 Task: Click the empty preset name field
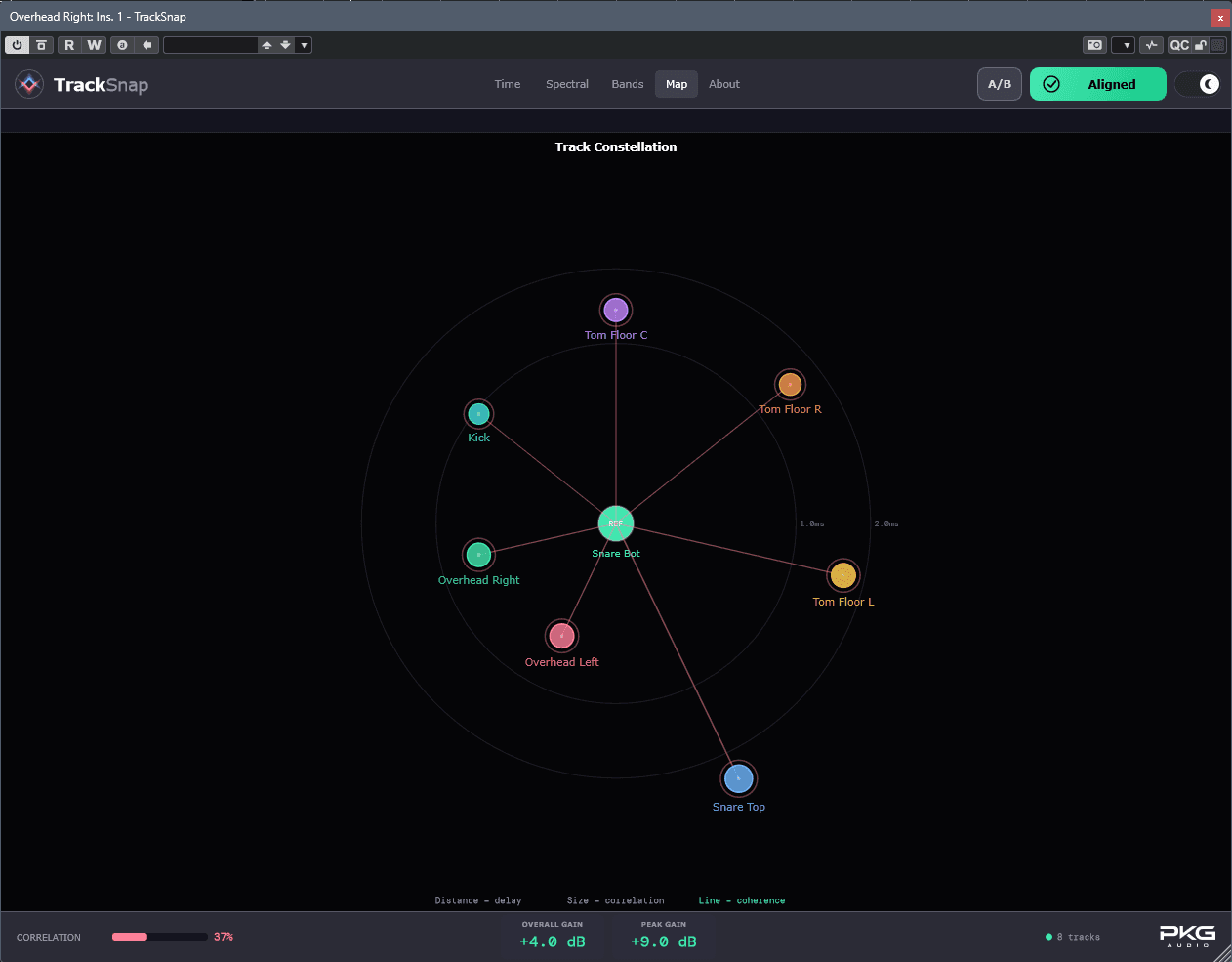(210, 45)
